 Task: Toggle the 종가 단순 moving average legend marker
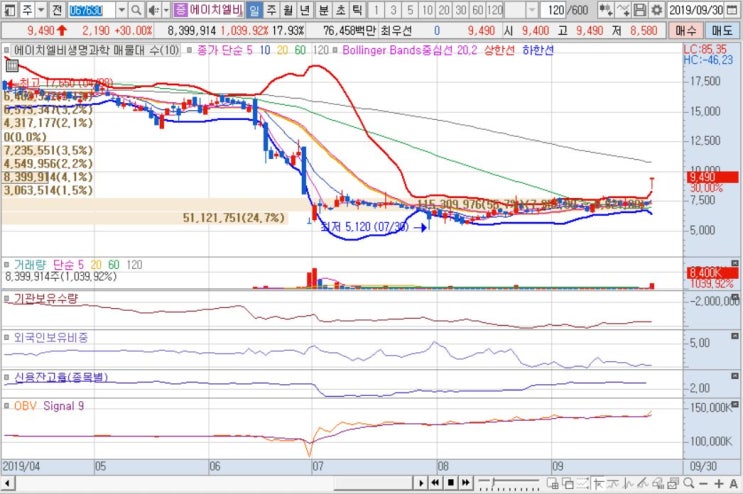coord(190,50)
